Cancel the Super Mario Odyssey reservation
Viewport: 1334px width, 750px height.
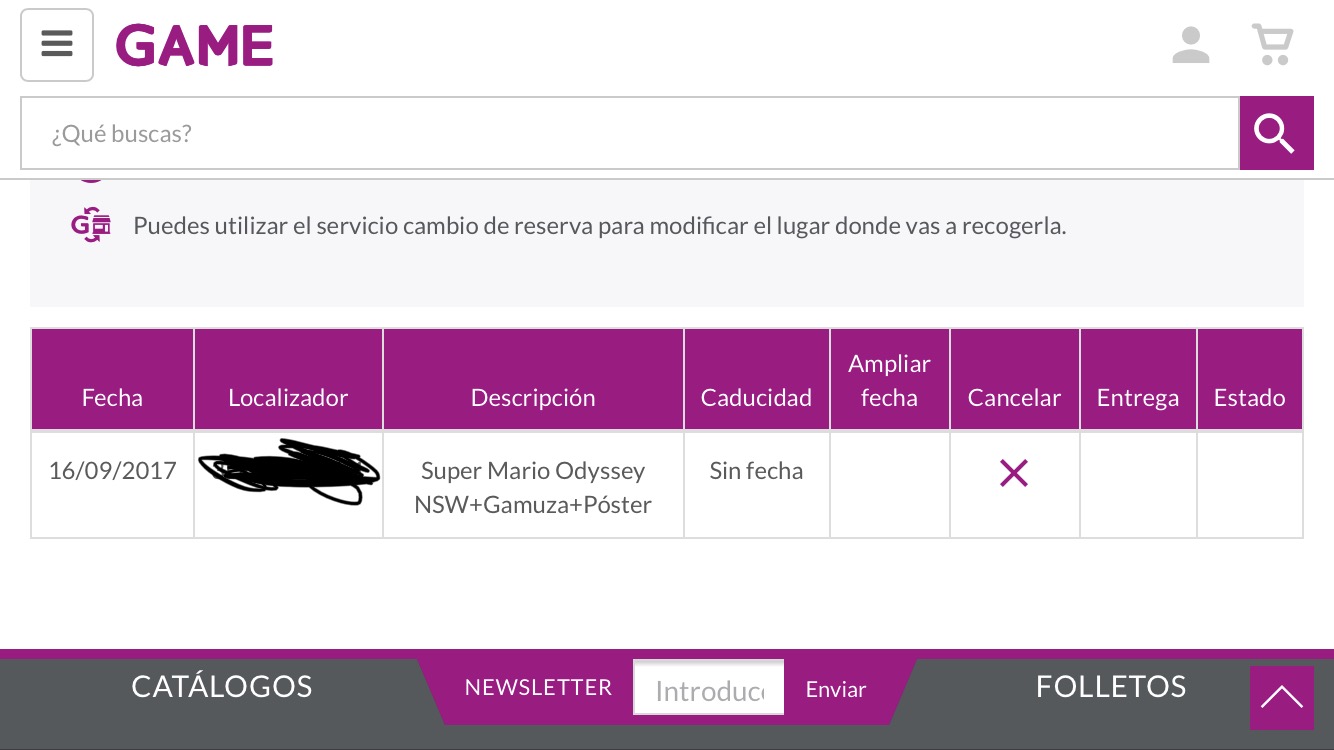(x=1014, y=473)
